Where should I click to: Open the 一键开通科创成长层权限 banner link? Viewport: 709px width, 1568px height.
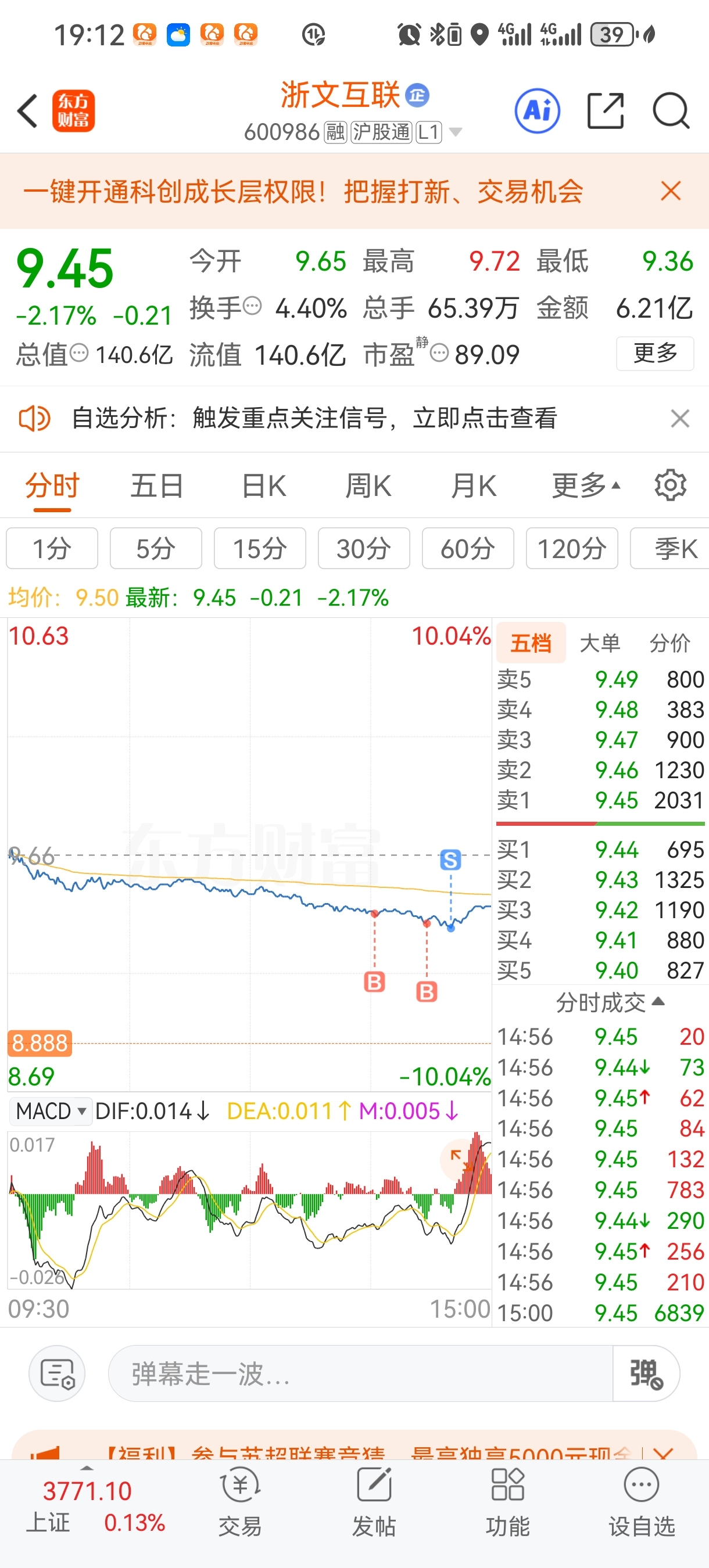point(303,191)
